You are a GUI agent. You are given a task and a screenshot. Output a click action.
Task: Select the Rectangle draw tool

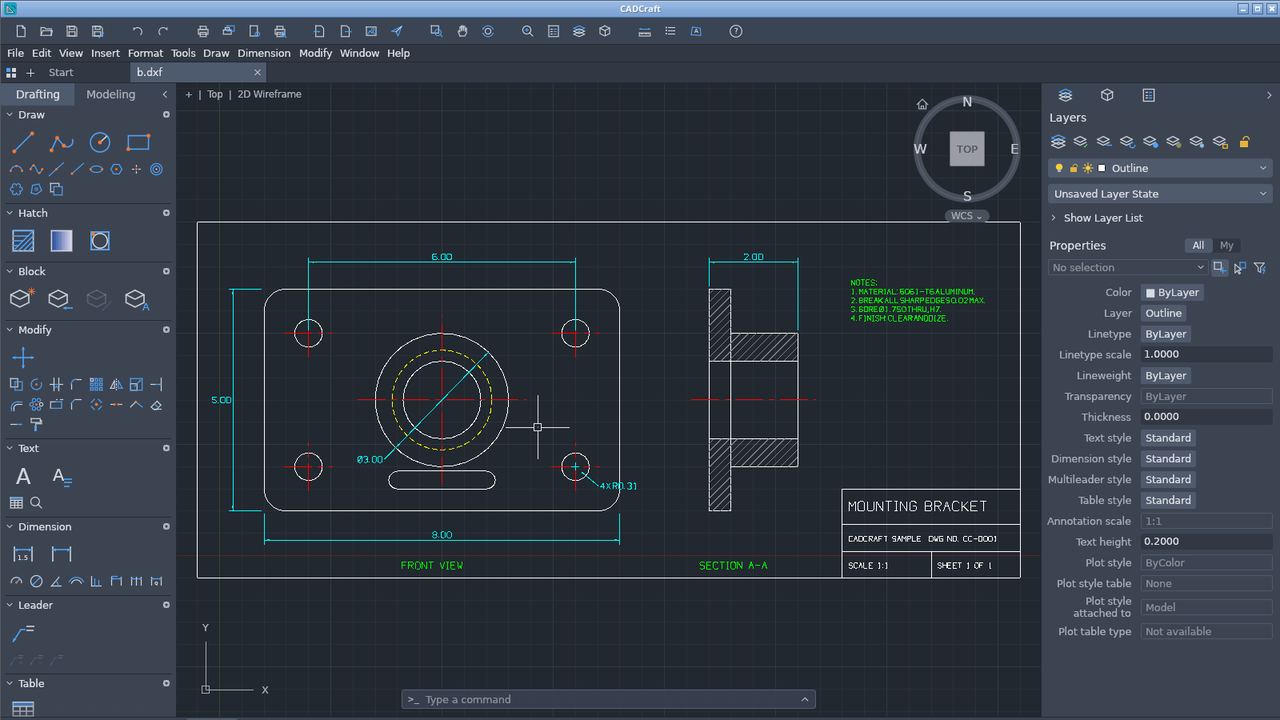(138, 143)
